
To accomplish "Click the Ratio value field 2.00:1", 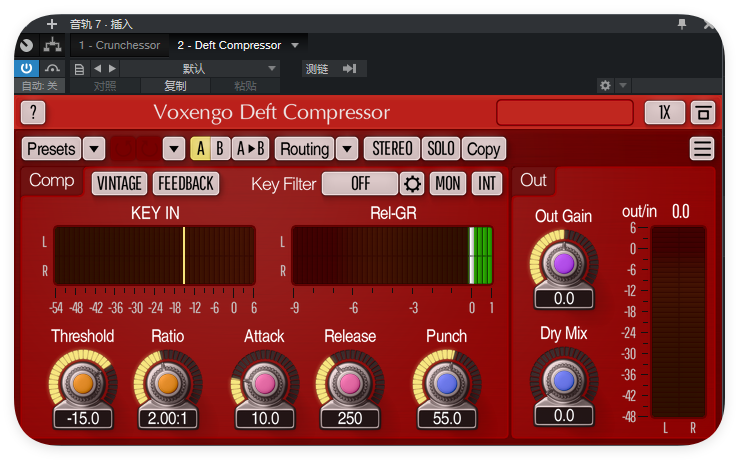I will point(168,419).
